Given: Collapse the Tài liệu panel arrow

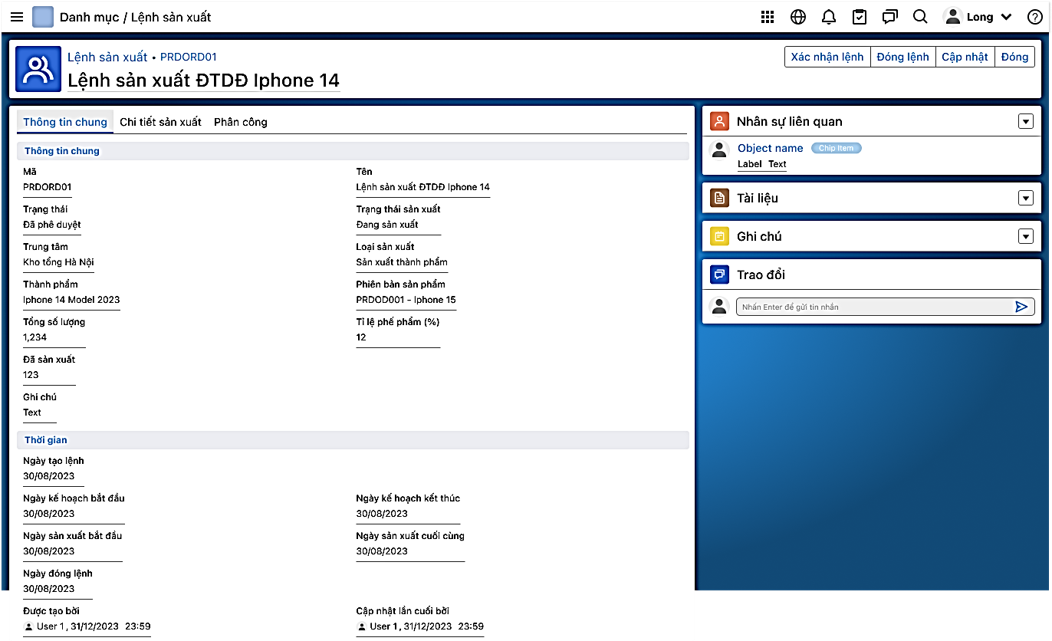Looking at the screenshot, I should [x=1024, y=198].
